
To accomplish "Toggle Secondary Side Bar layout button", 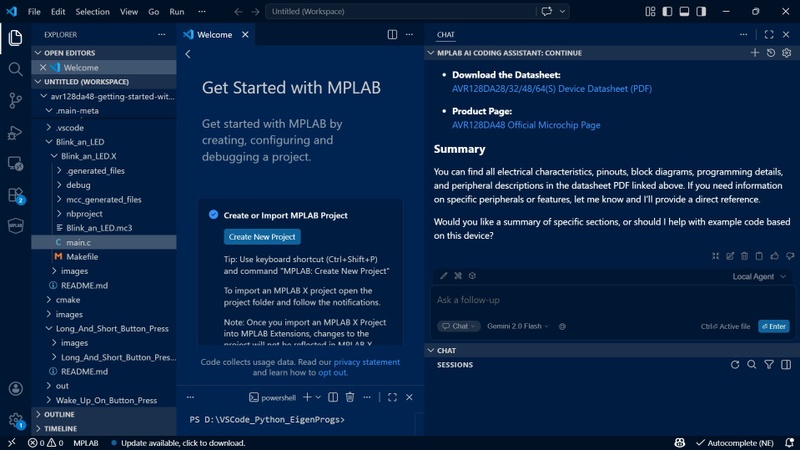I will click(x=702, y=11).
